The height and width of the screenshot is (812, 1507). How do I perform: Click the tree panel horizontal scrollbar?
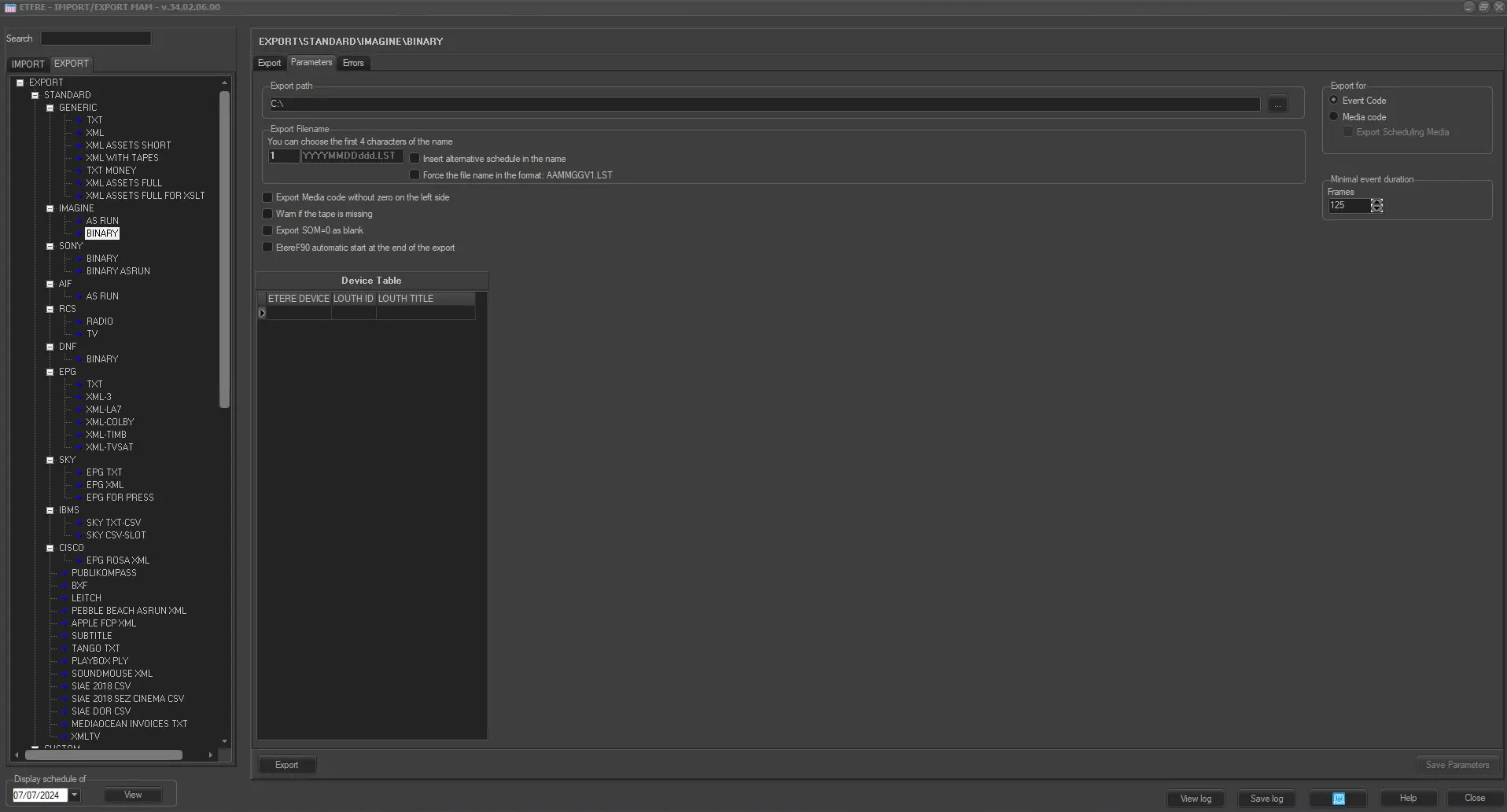coord(104,755)
